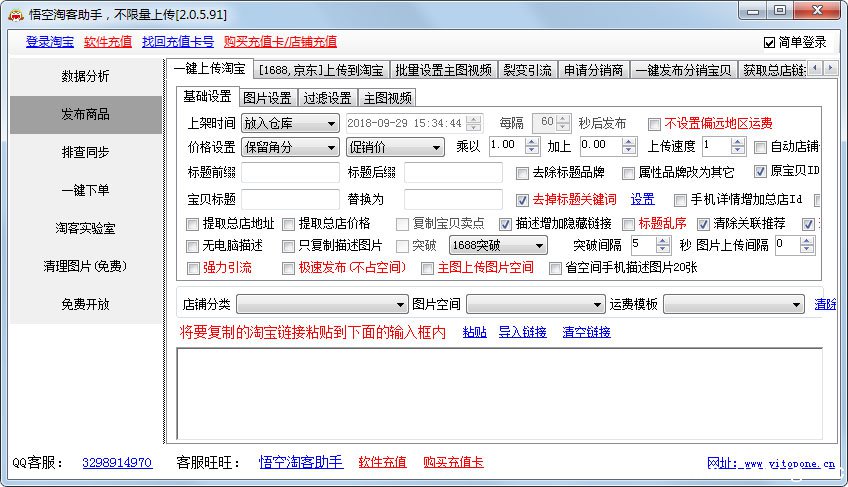Click the app logo icon in title bar
The width and height of the screenshot is (848, 487).
tap(14, 12)
